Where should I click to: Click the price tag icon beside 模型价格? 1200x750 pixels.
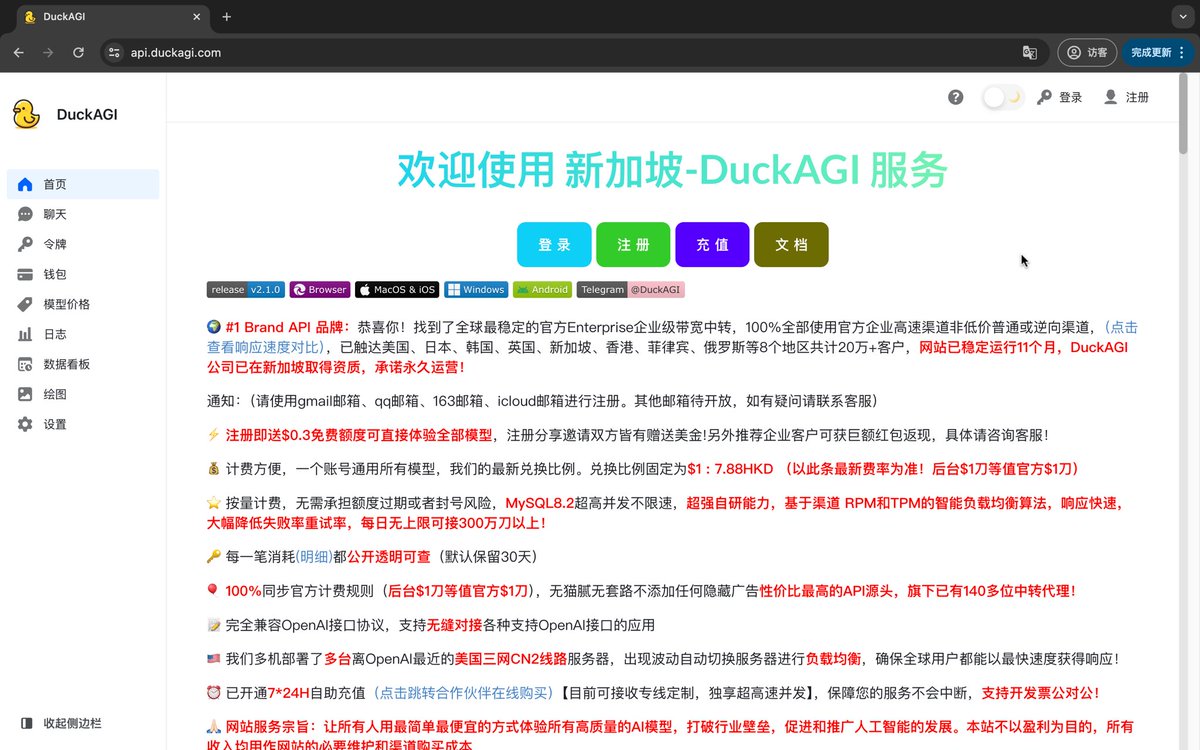25,304
